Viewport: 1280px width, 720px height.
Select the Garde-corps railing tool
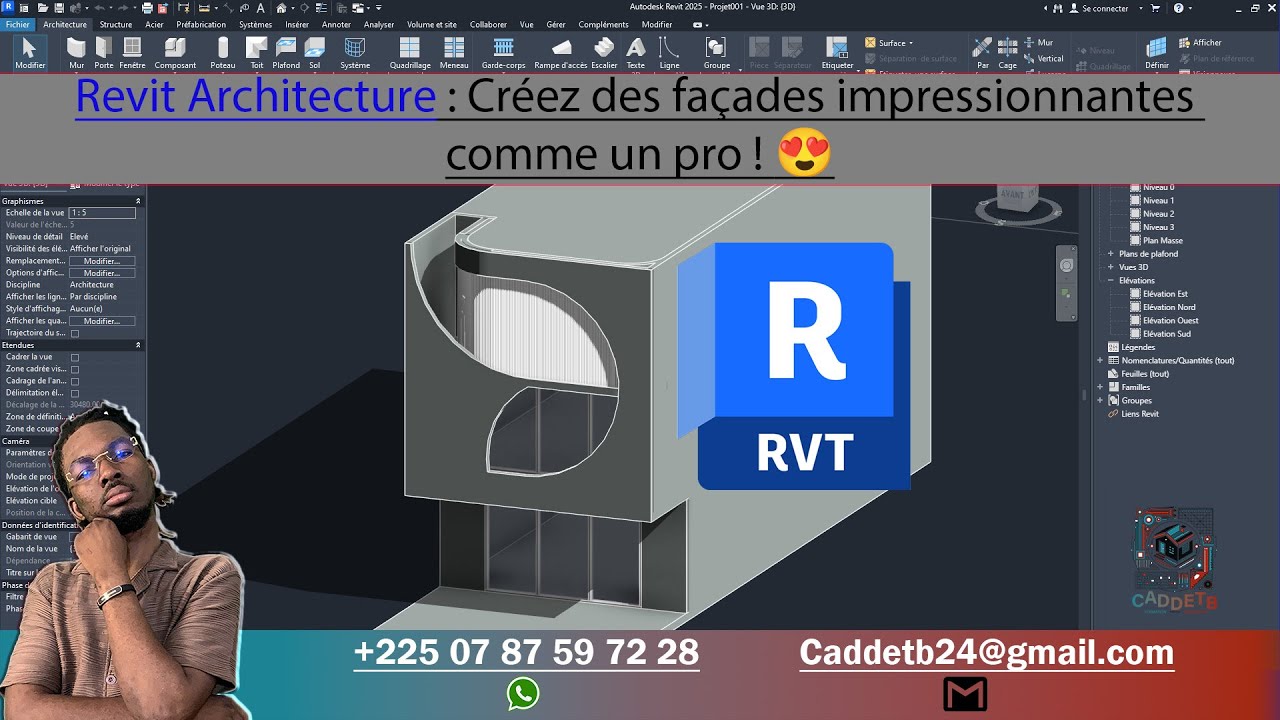pyautogui.click(x=503, y=52)
